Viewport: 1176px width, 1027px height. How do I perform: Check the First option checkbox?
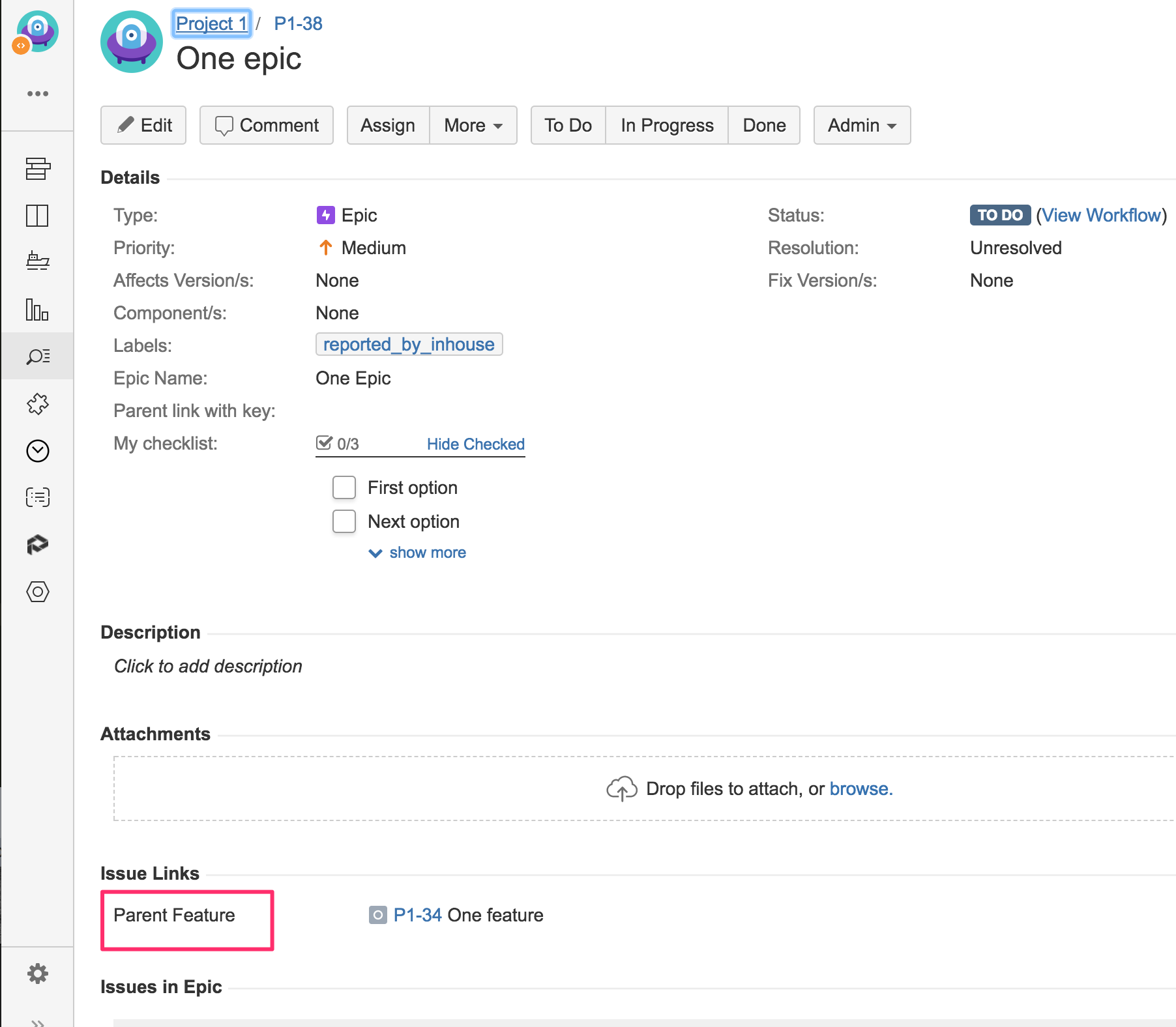coord(344,487)
